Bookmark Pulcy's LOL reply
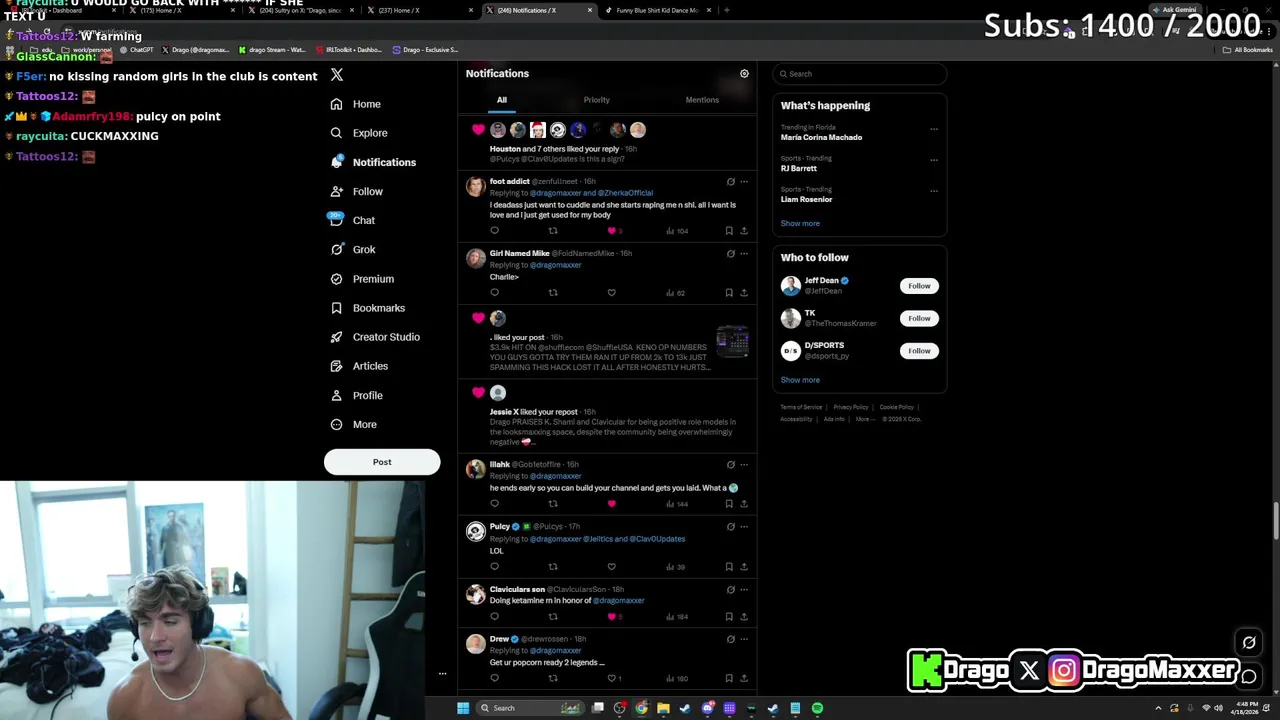 [x=729, y=567]
